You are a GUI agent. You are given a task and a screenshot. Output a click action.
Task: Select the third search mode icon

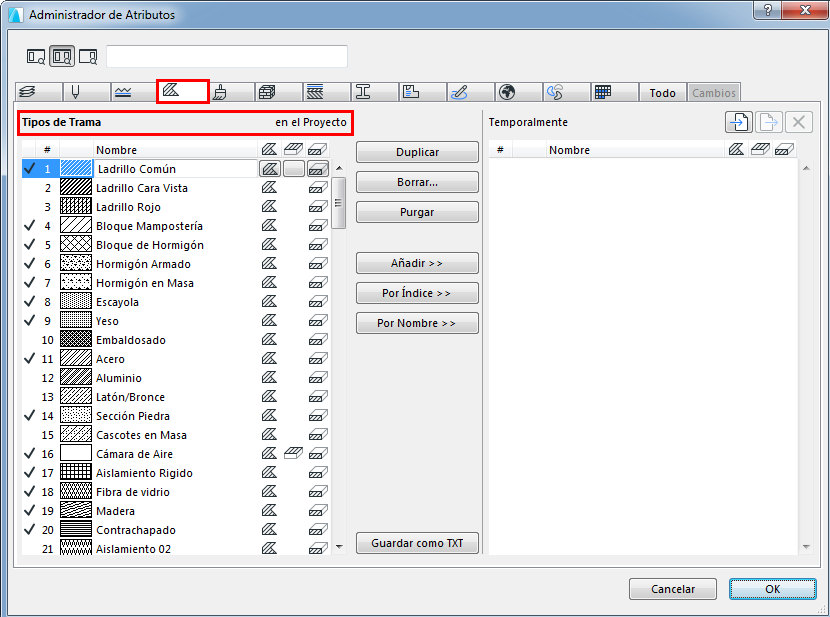(x=88, y=56)
